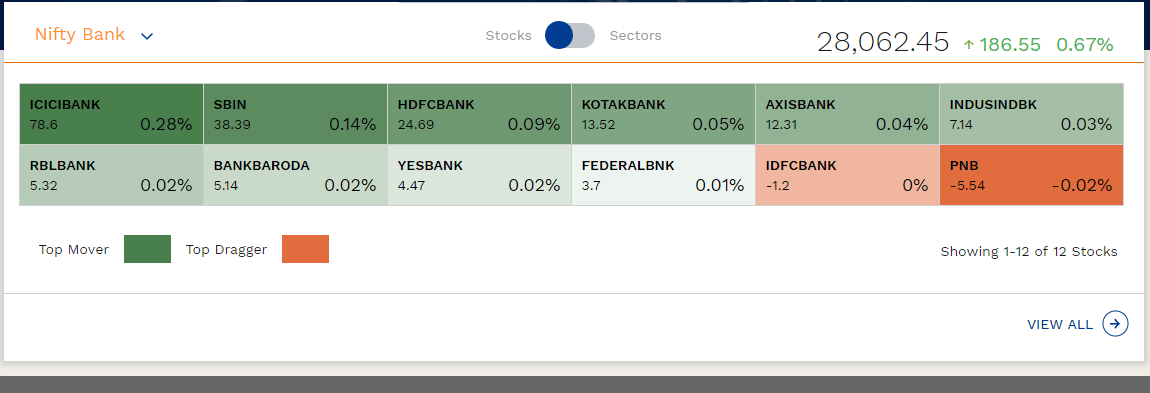Viewport: 1150px width, 393px height.
Task: Click the 28,062.45 index value
Action: coord(883,43)
